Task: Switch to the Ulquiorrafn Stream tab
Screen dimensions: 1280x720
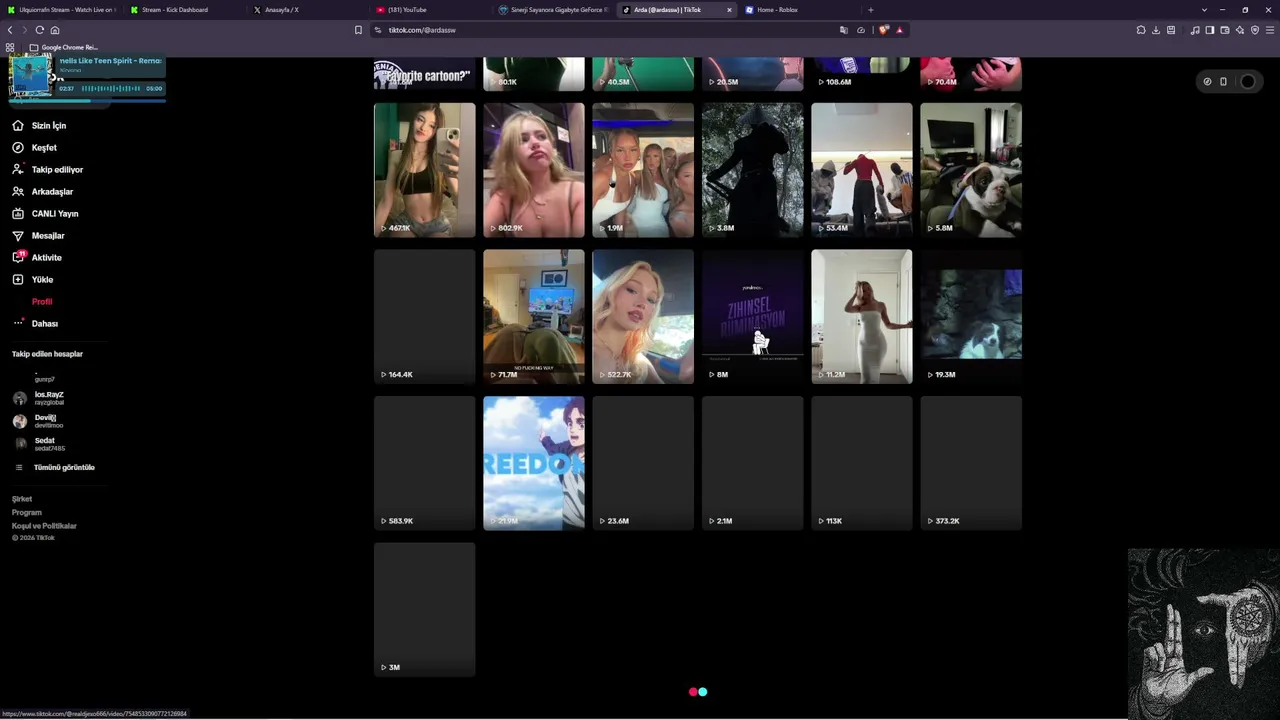Action: (60, 10)
